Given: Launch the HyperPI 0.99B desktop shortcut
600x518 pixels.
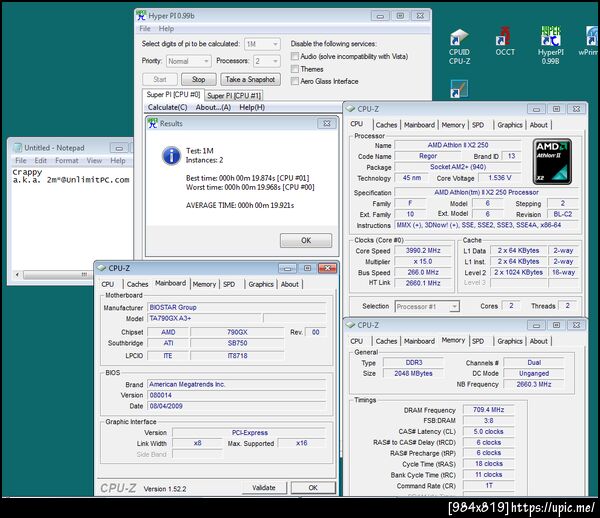Looking at the screenshot, I should coord(550,45).
